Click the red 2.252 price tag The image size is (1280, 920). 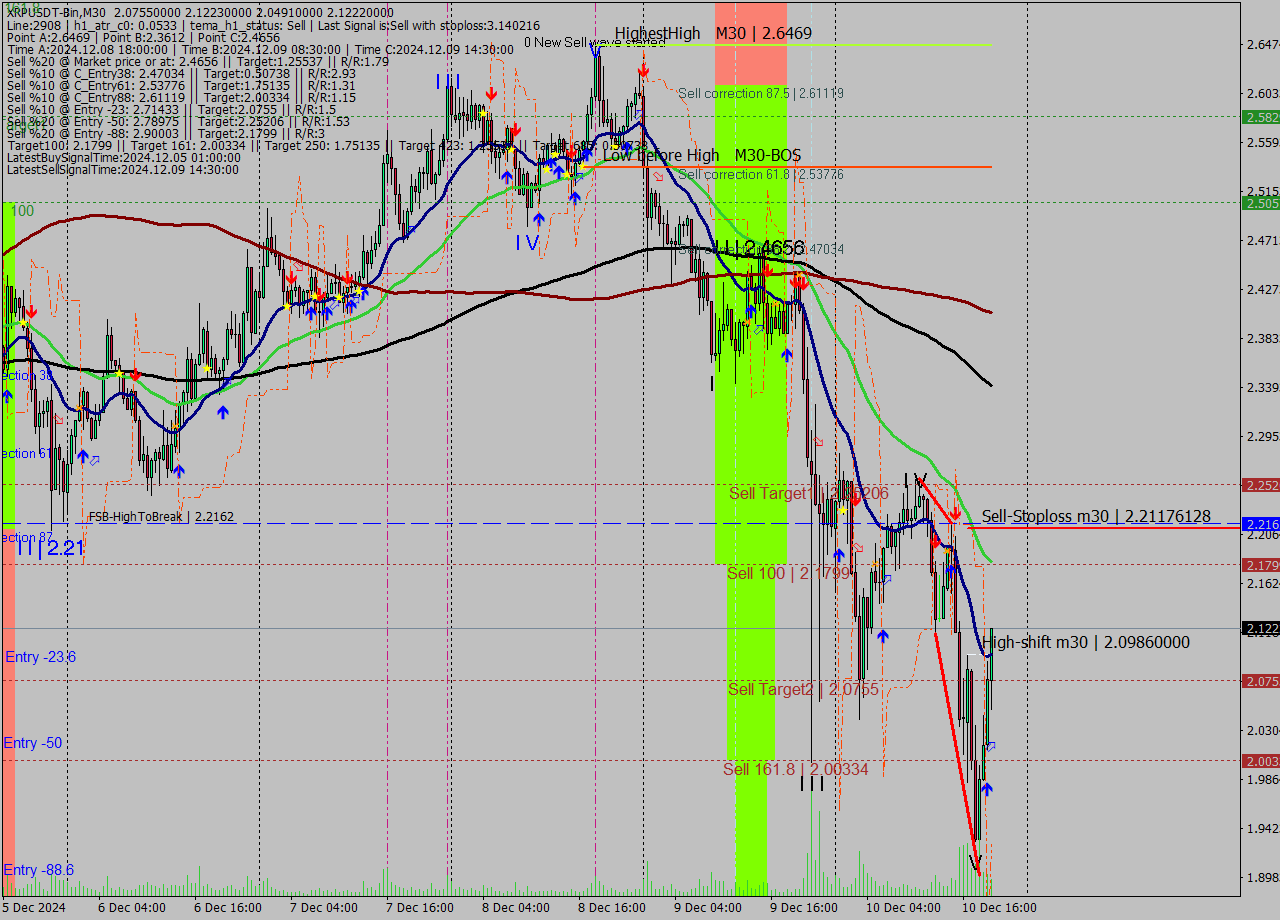[x=1260, y=485]
